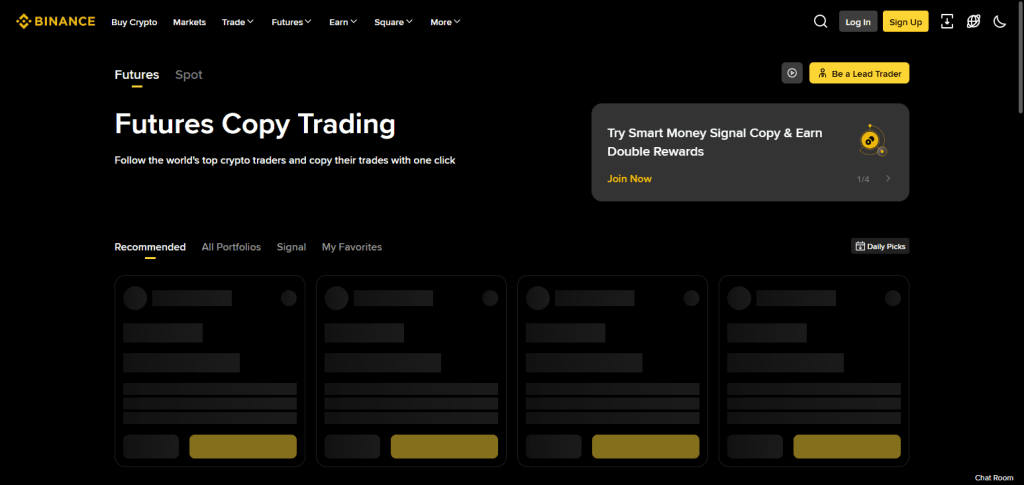The image size is (1024, 485).
Task: Expand the More dropdown menu
Action: pyautogui.click(x=445, y=22)
